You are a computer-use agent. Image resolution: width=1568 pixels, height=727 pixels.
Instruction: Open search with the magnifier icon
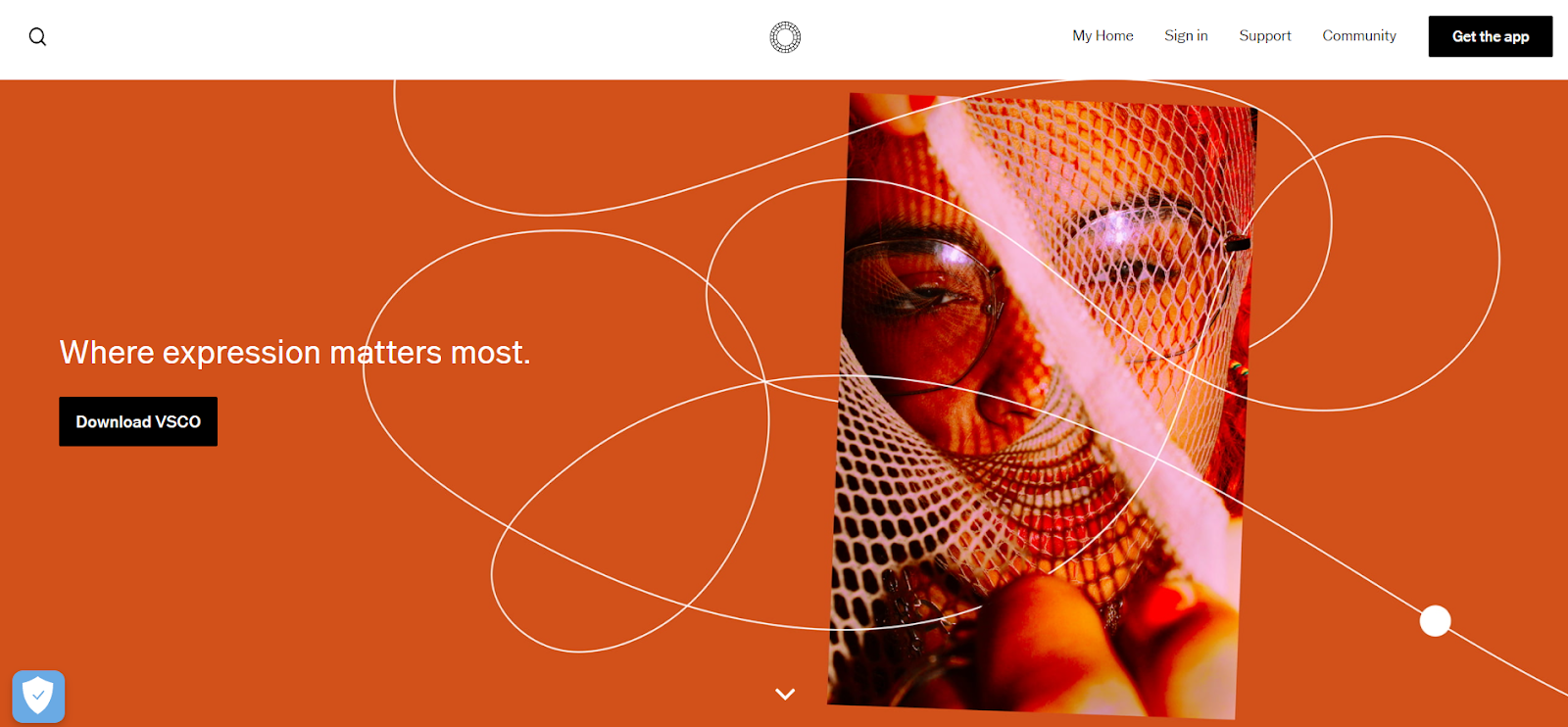coord(37,37)
